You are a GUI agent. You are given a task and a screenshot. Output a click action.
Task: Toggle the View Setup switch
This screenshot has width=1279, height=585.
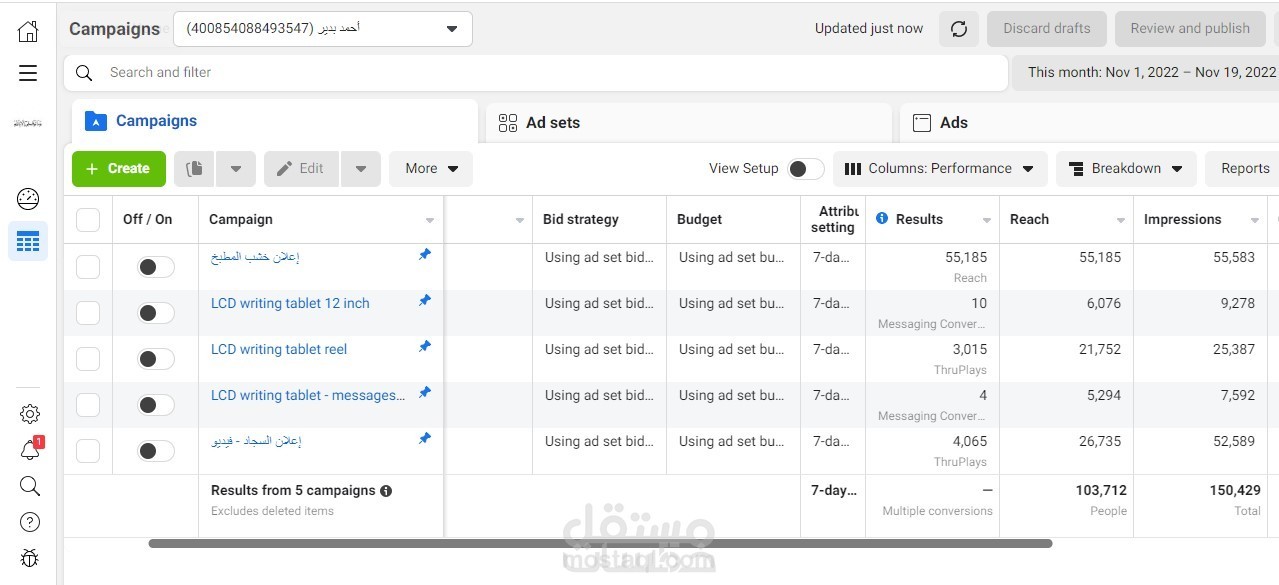point(805,169)
